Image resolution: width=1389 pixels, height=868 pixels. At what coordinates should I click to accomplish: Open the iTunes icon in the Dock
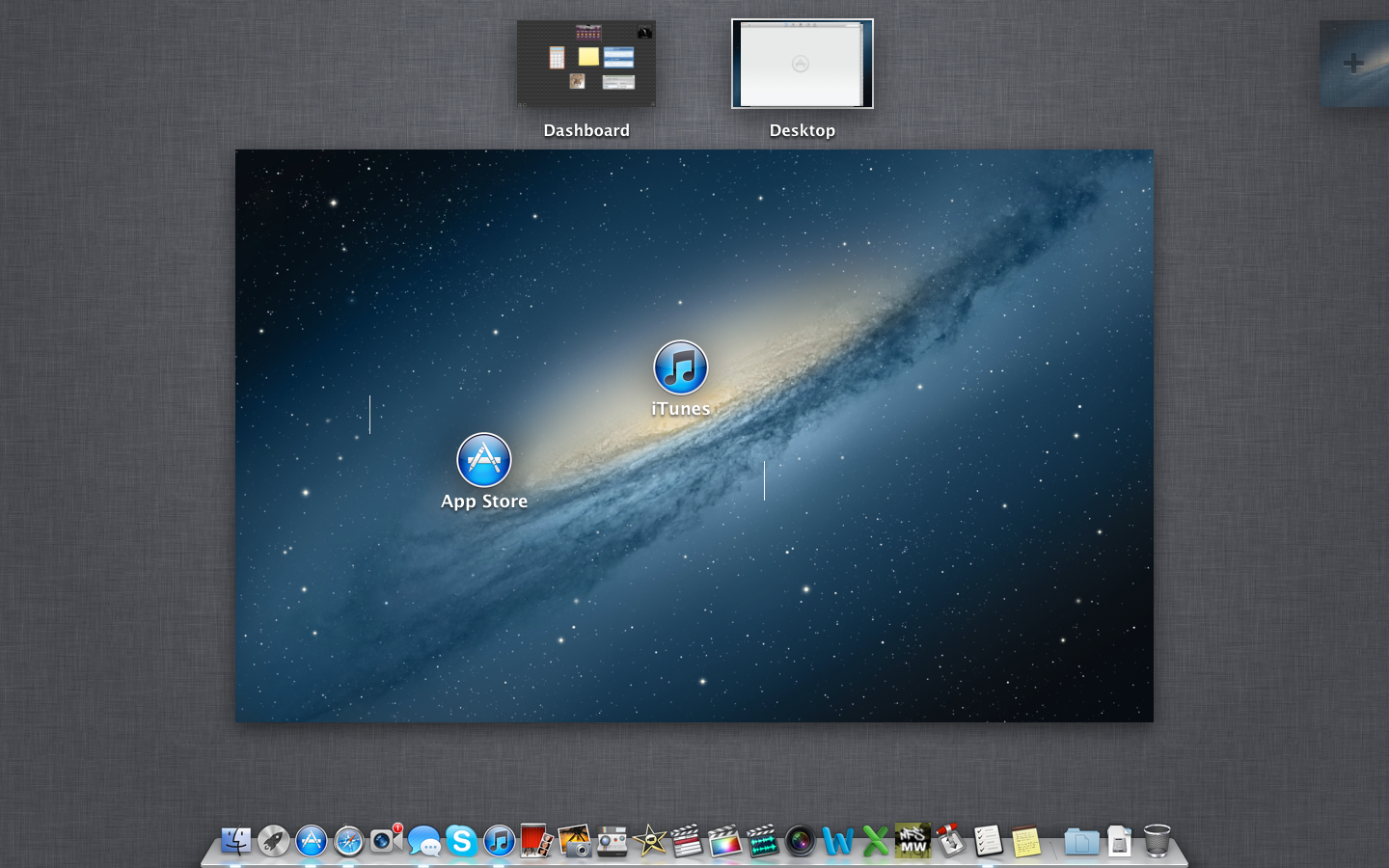500,841
